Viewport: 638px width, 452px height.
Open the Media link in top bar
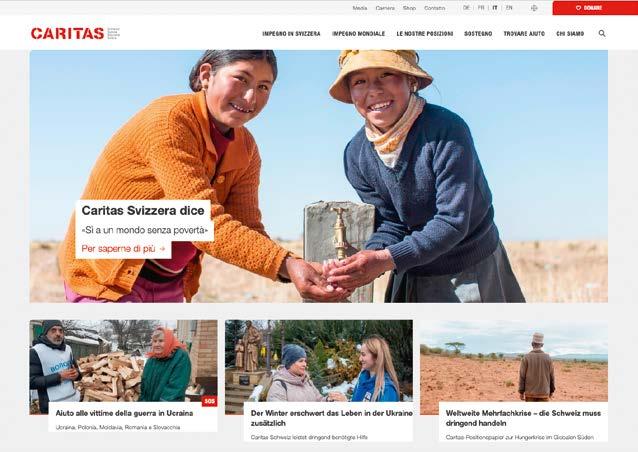click(x=360, y=8)
